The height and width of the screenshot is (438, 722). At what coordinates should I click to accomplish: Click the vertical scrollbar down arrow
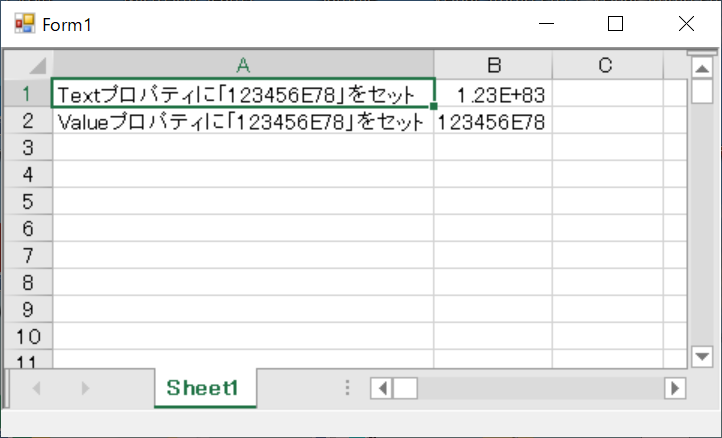702,356
